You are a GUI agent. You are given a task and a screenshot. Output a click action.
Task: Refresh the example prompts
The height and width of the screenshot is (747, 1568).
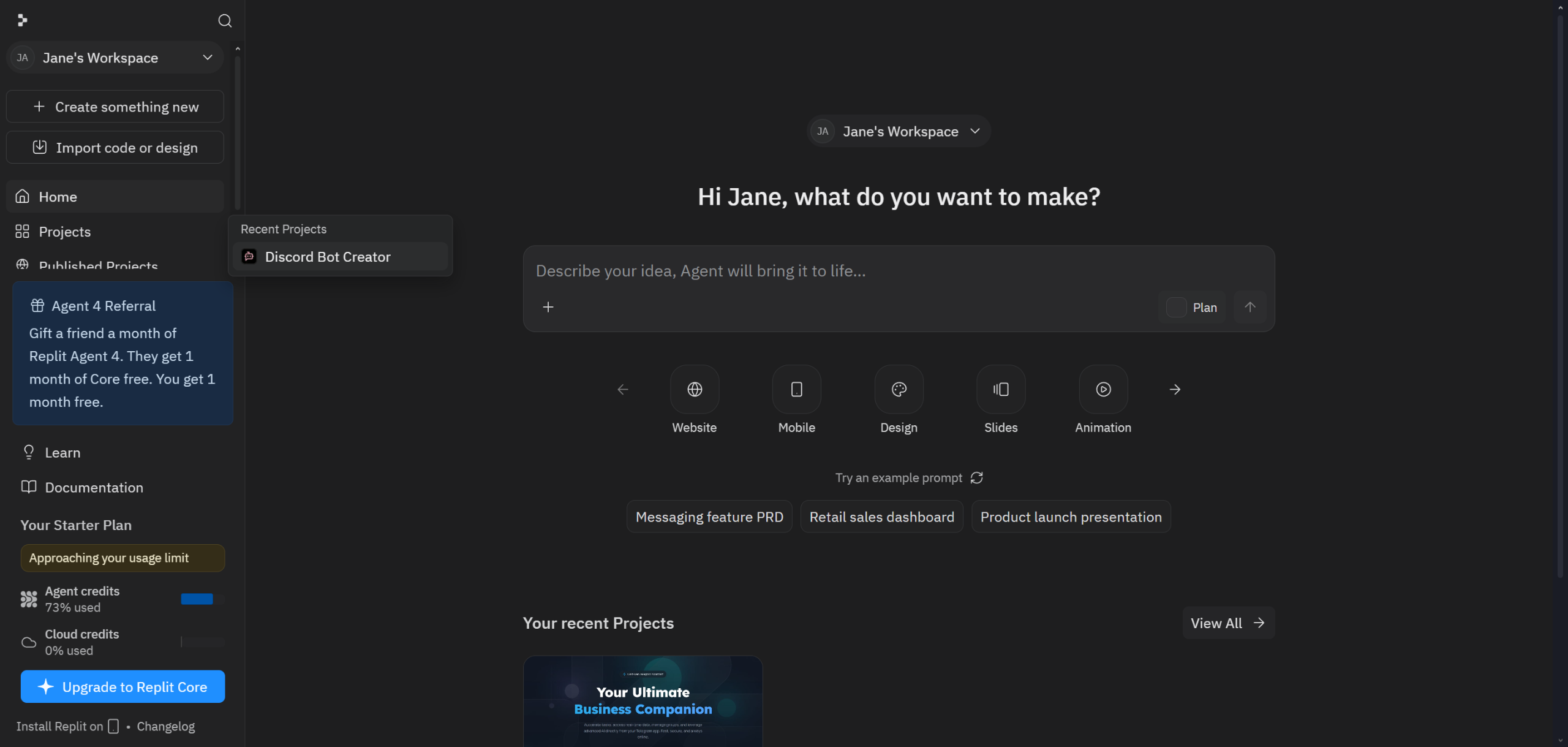click(x=976, y=477)
